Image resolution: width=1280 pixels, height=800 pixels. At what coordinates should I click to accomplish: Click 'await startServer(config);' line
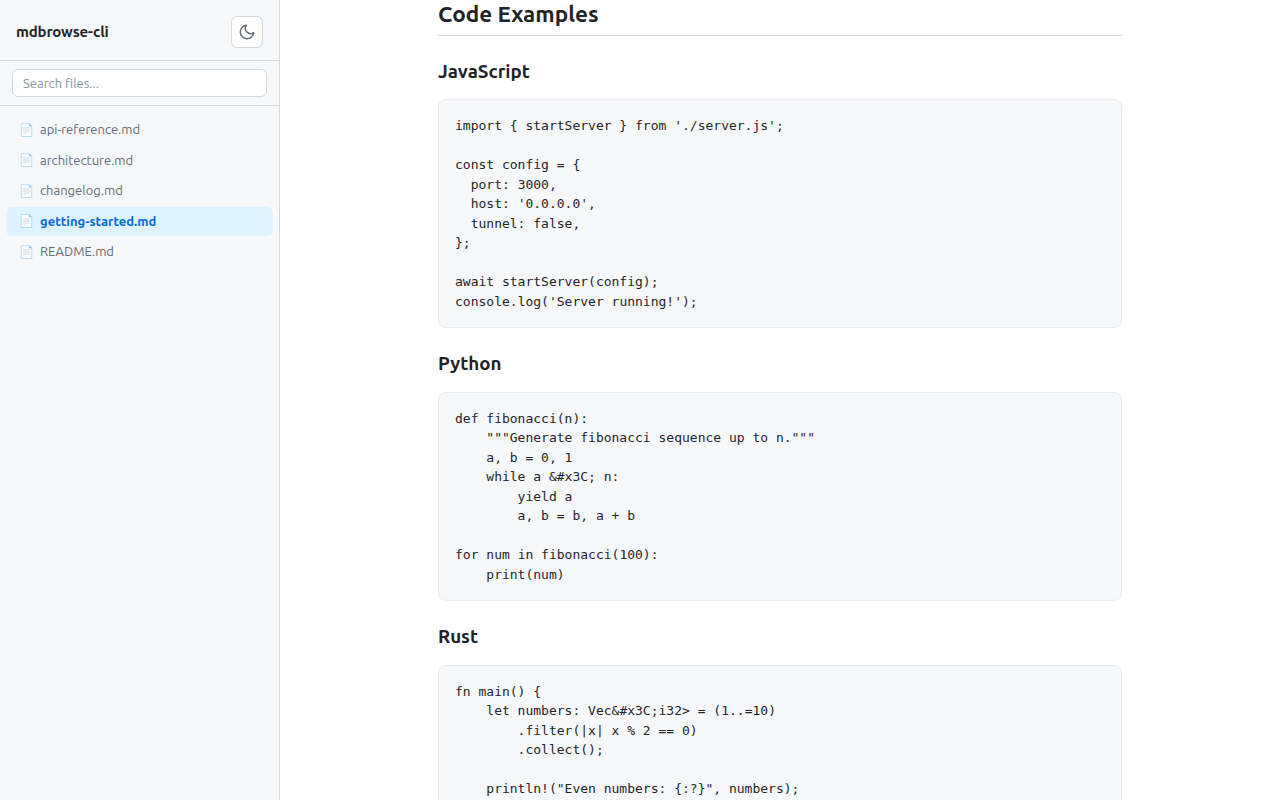coord(557,282)
